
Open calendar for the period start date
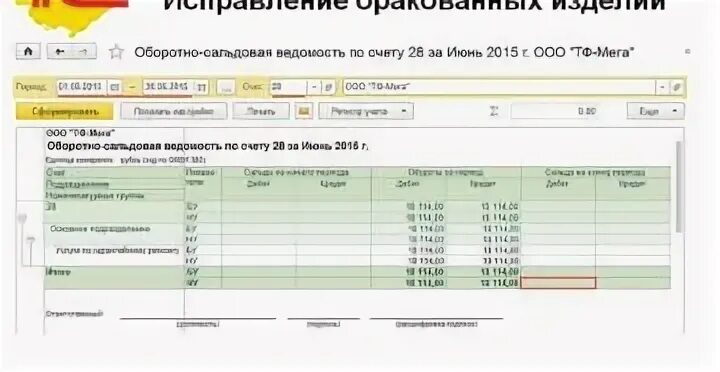tap(115, 87)
